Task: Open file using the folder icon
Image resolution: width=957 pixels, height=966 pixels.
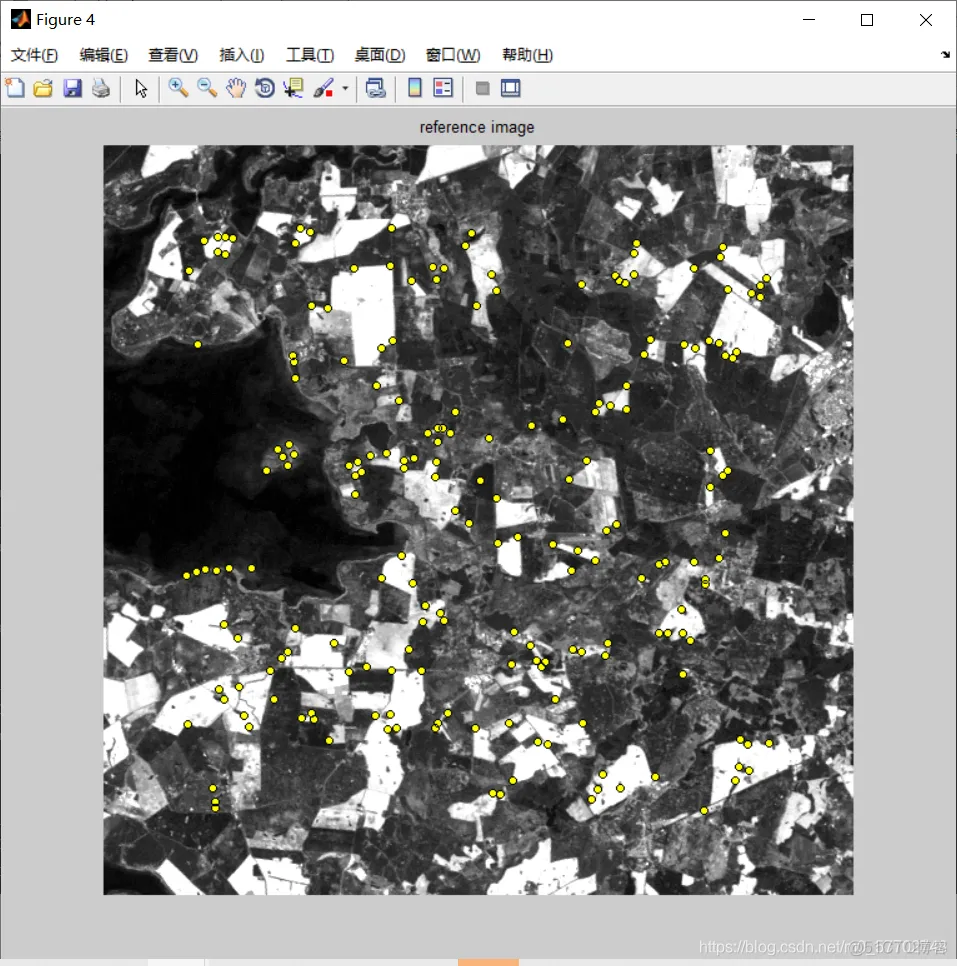Action: coord(43,88)
